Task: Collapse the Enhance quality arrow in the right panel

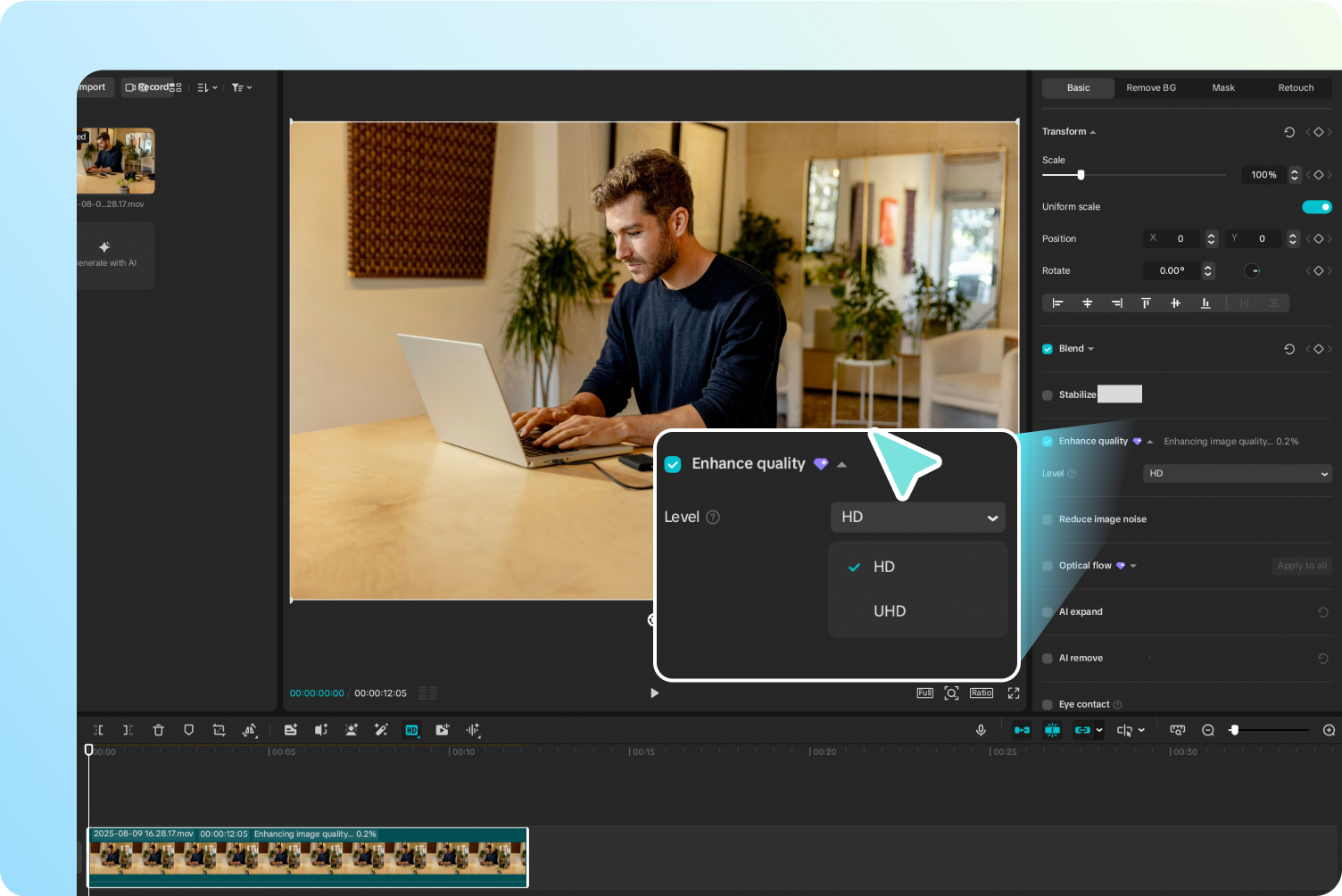Action: pyautogui.click(x=1150, y=442)
